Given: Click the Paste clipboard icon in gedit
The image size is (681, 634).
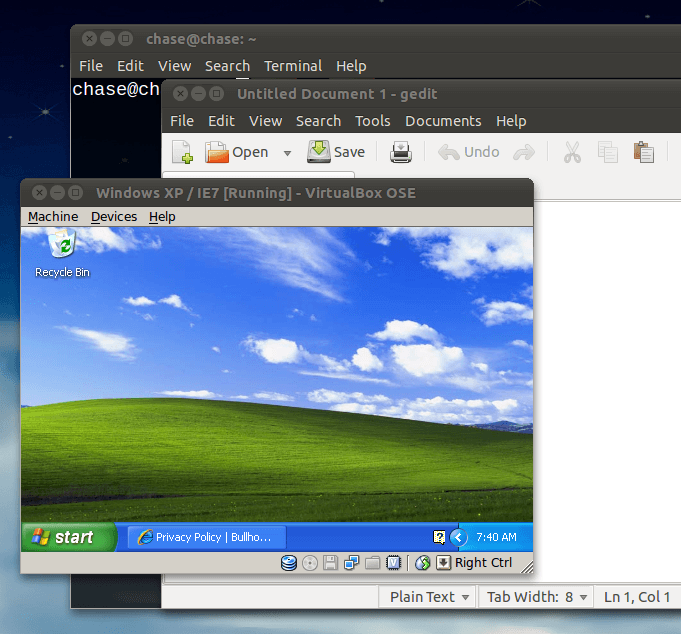Looking at the screenshot, I should pyautogui.click(x=644, y=152).
